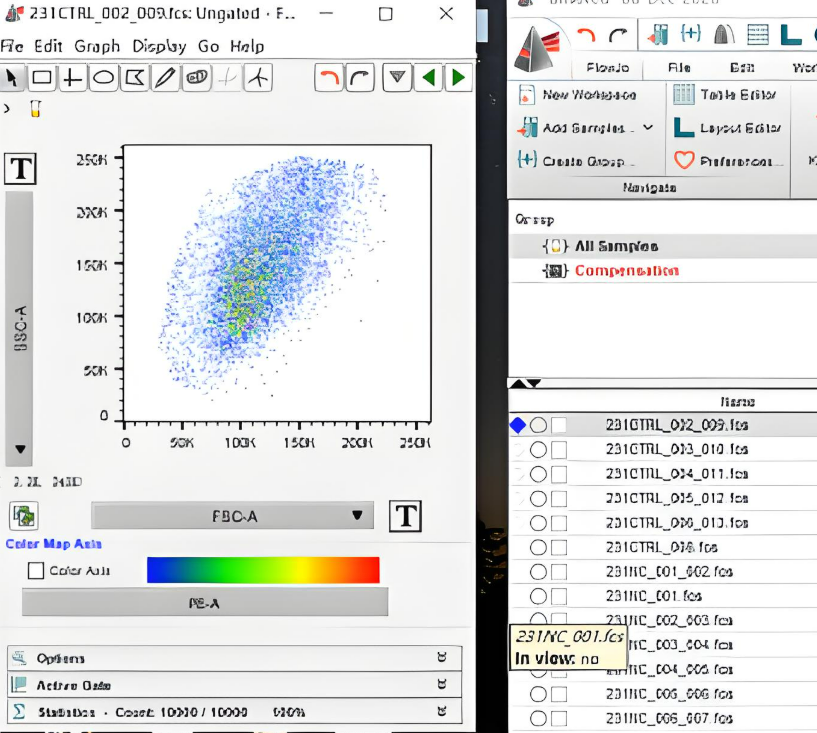This screenshot has width=817, height=733.
Task: Select the ellipse gate tool
Action: (x=103, y=78)
